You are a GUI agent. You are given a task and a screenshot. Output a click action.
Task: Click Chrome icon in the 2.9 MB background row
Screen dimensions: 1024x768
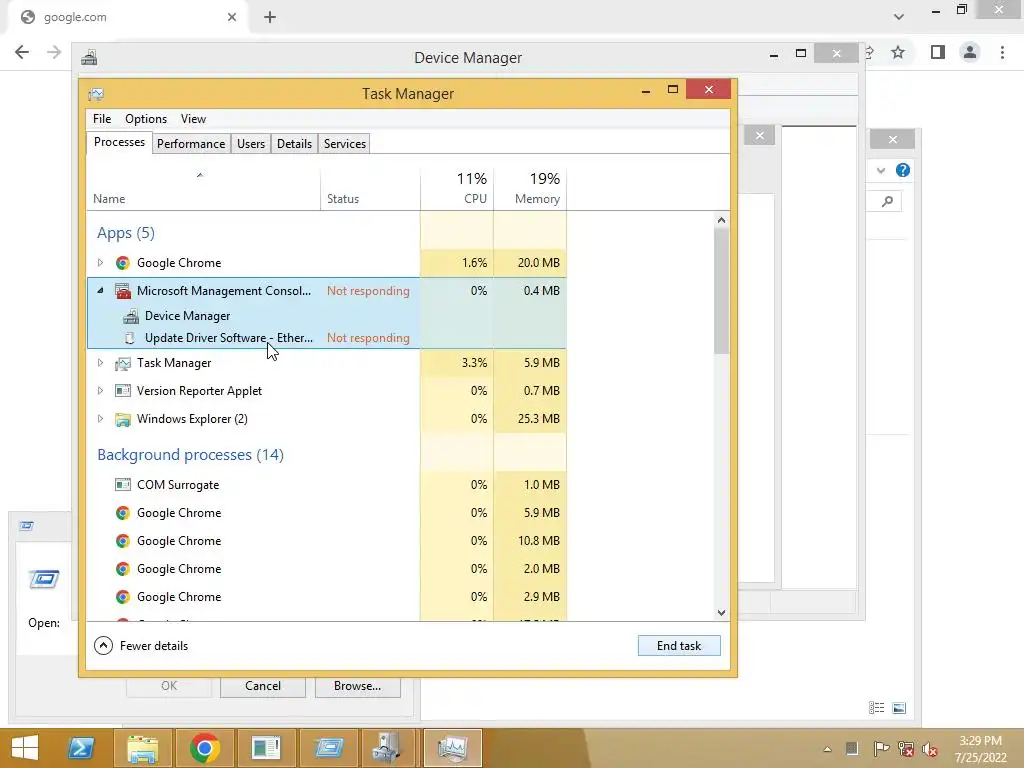tap(122, 597)
